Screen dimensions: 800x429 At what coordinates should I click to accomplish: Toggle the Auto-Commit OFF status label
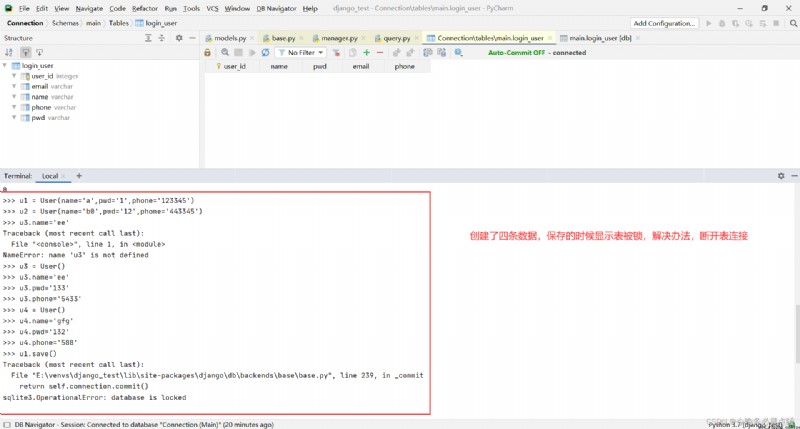[516, 53]
